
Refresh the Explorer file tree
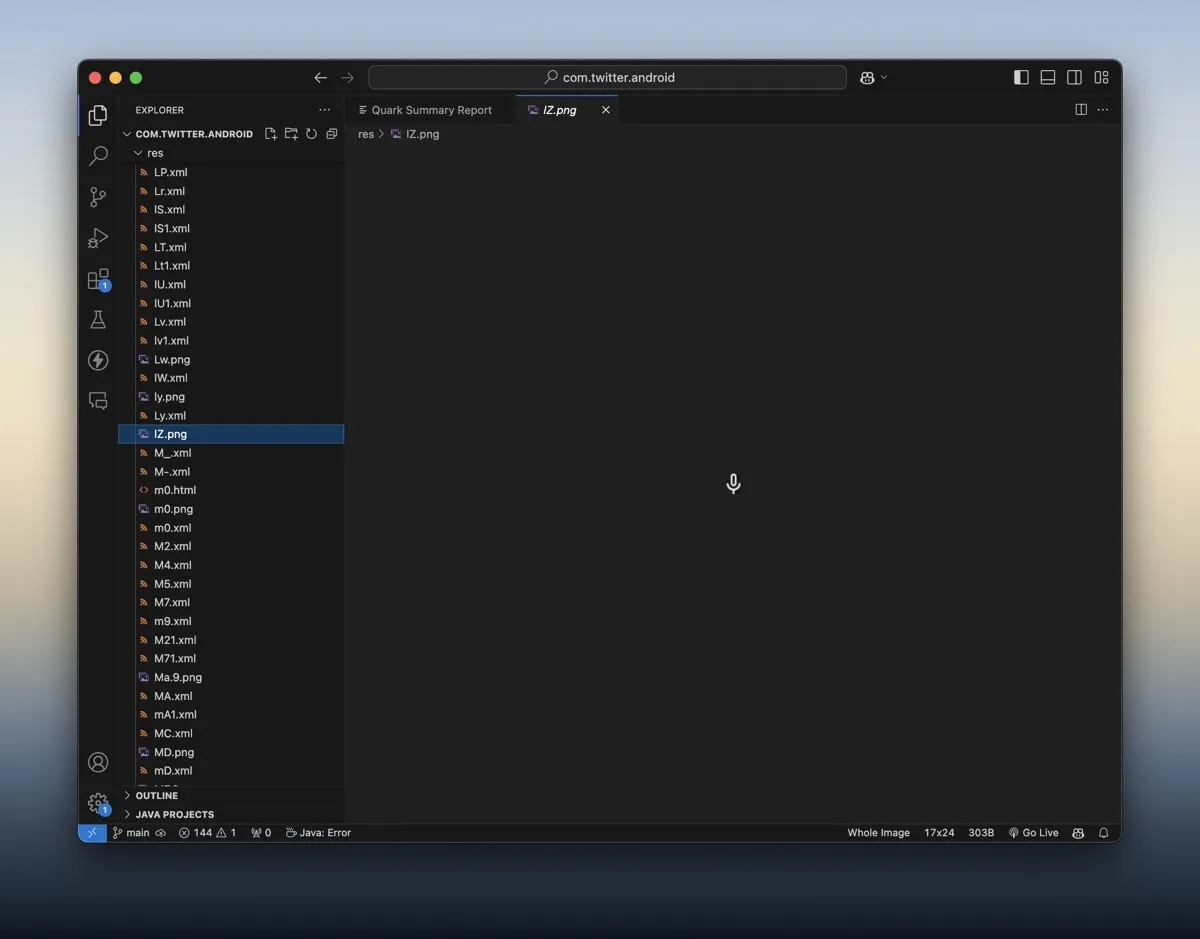pos(312,134)
